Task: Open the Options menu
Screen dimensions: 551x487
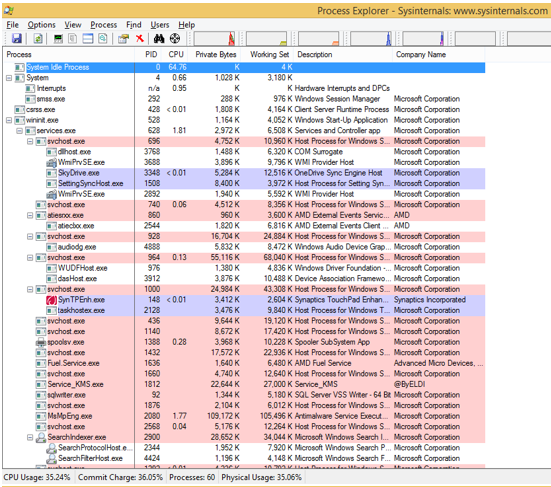Action: coord(41,25)
